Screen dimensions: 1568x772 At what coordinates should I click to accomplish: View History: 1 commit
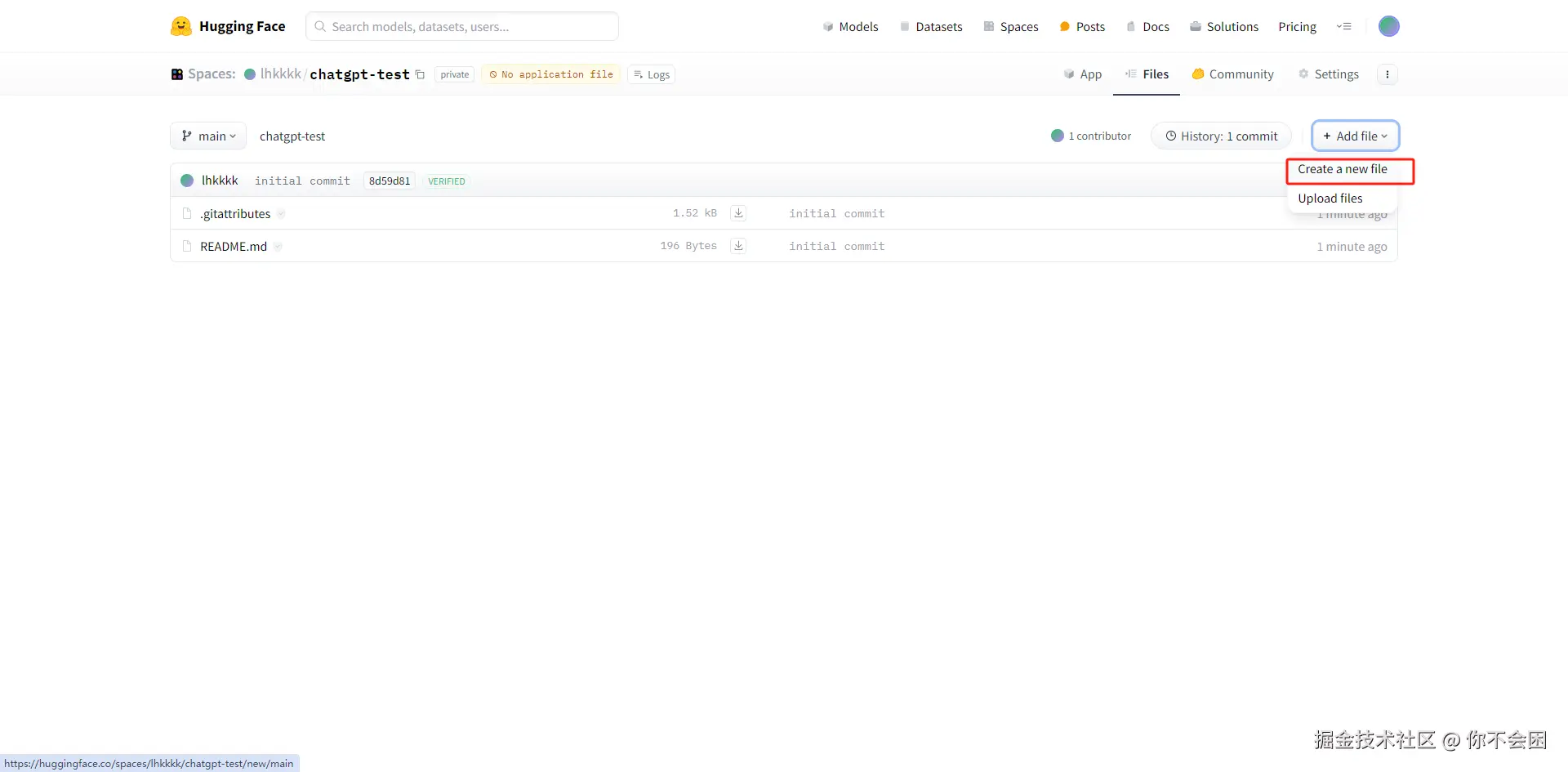(1221, 136)
